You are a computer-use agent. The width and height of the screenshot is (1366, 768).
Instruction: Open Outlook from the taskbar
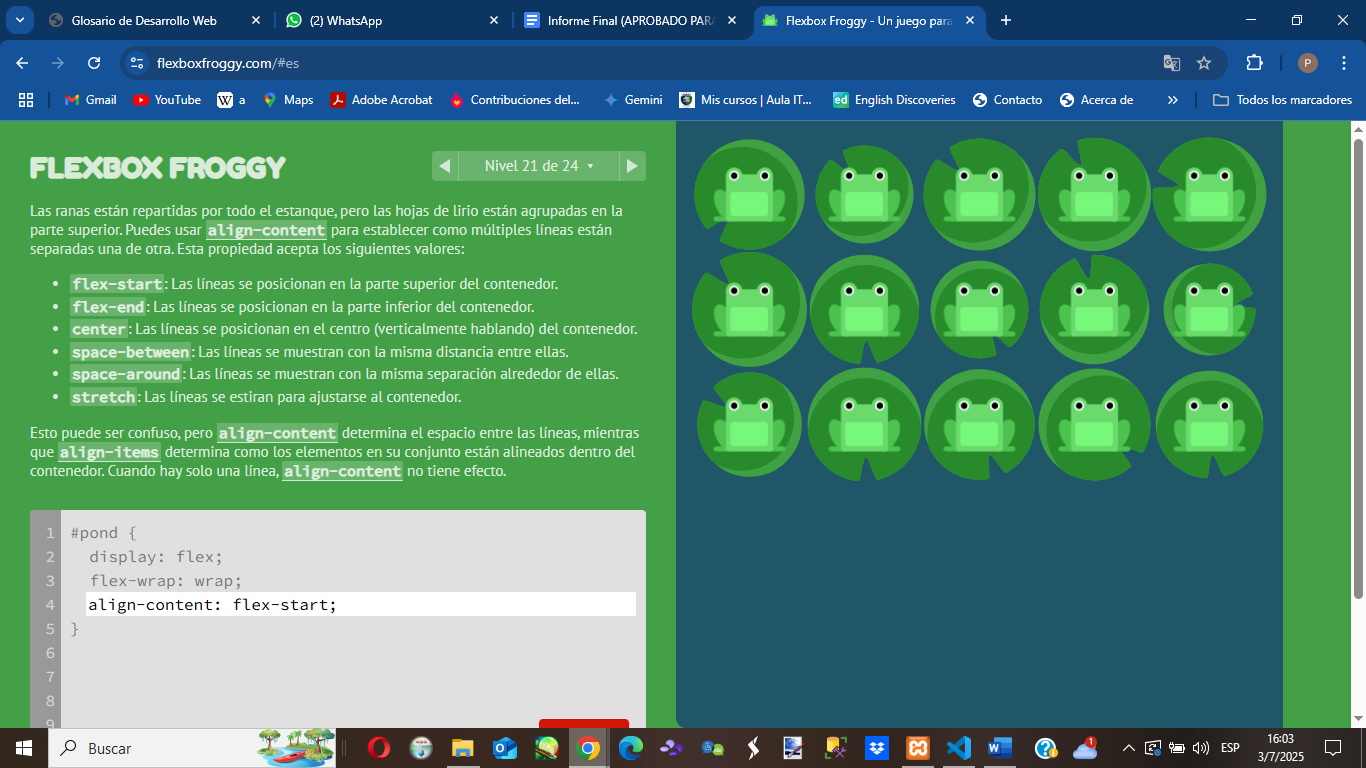504,748
